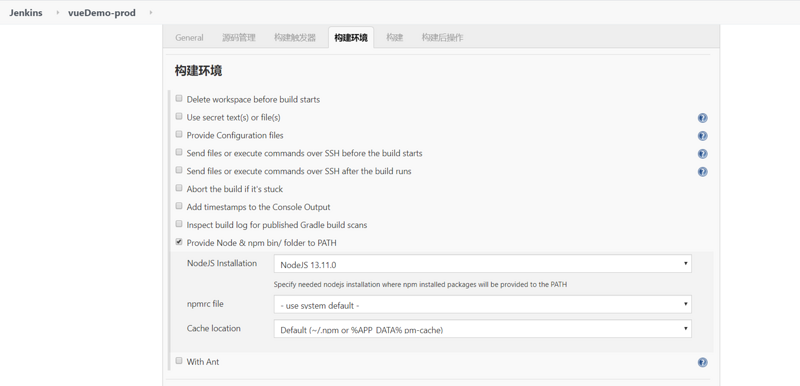Click the NodeJS Installation label

tap(222, 263)
